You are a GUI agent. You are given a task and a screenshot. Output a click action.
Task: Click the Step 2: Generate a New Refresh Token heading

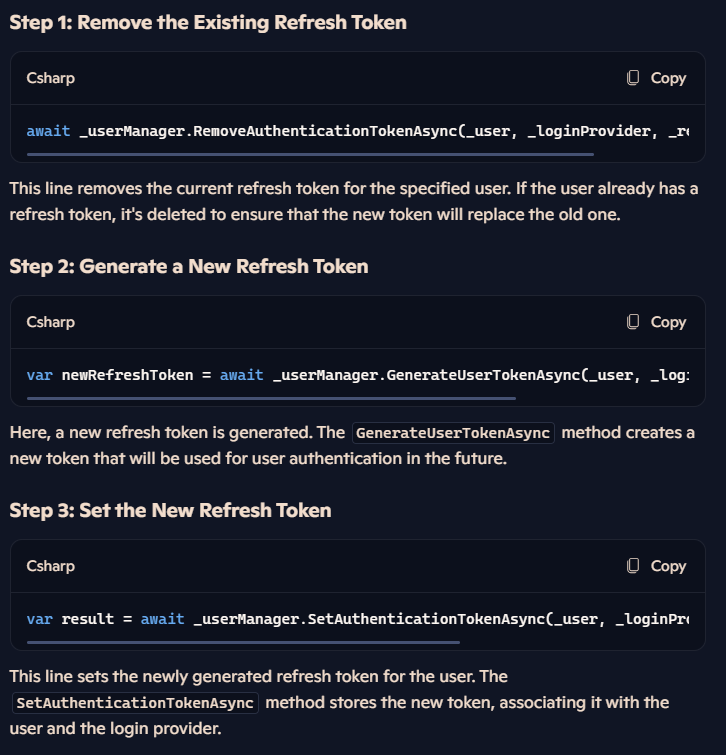(x=189, y=267)
